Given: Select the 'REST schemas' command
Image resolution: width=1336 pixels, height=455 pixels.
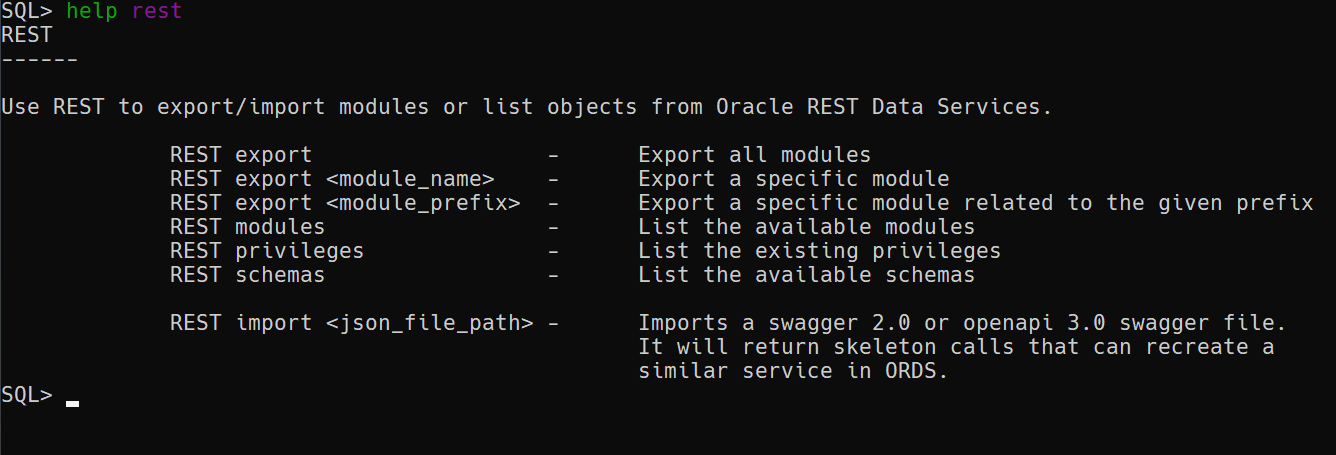Looking at the screenshot, I should coord(248,275).
